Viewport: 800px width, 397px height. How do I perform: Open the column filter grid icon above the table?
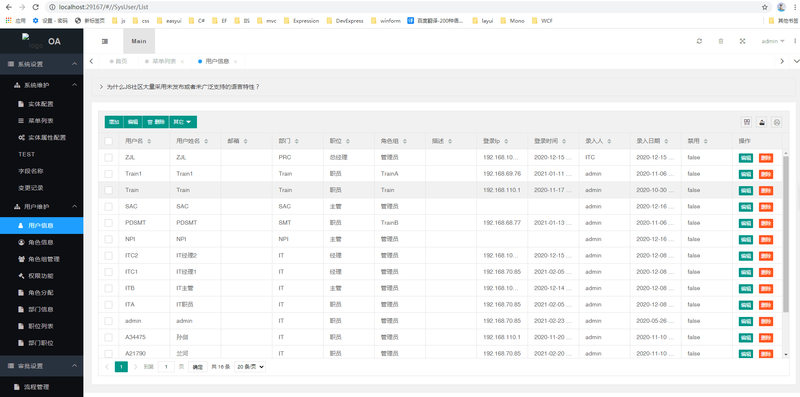click(x=747, y=122)
